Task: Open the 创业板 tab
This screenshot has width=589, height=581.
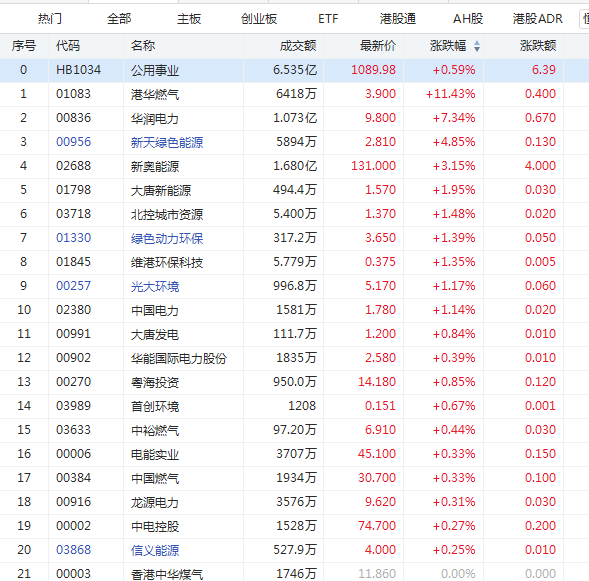Action: (x=259, y=18)
